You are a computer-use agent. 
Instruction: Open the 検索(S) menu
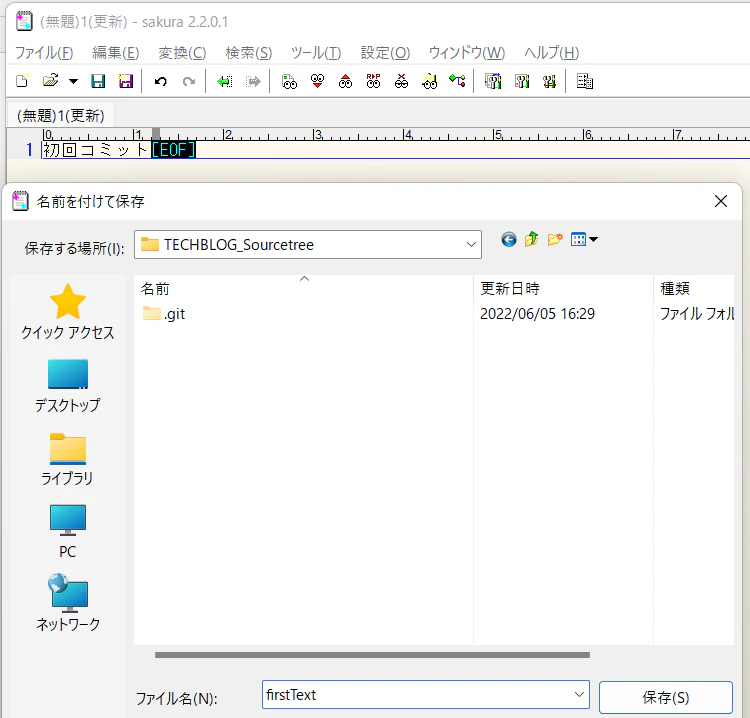pos(249,53)
